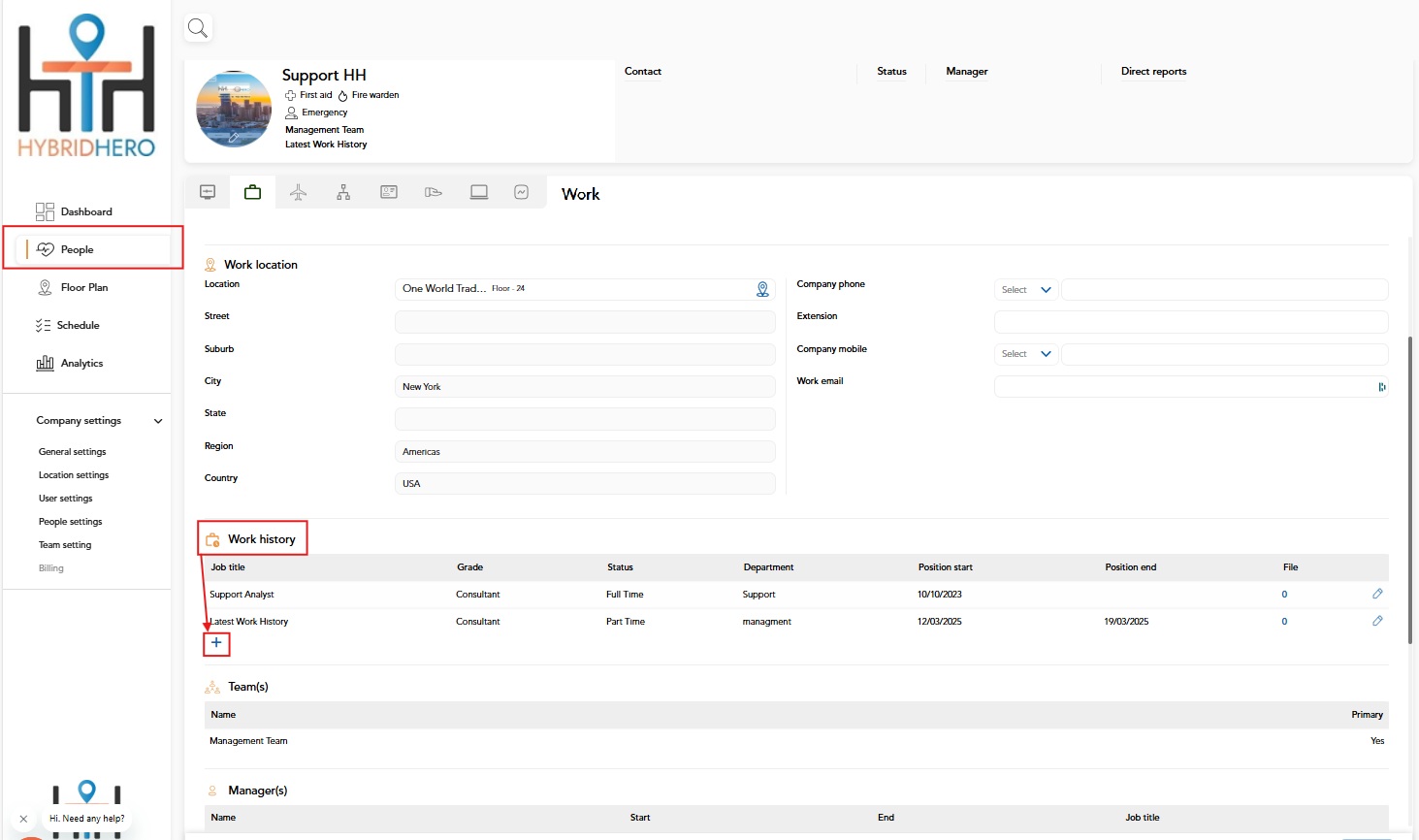1419x840 pixels.
Task: Open the monitor tab icon left of the briefcase
Action: (x=208, y=192)
